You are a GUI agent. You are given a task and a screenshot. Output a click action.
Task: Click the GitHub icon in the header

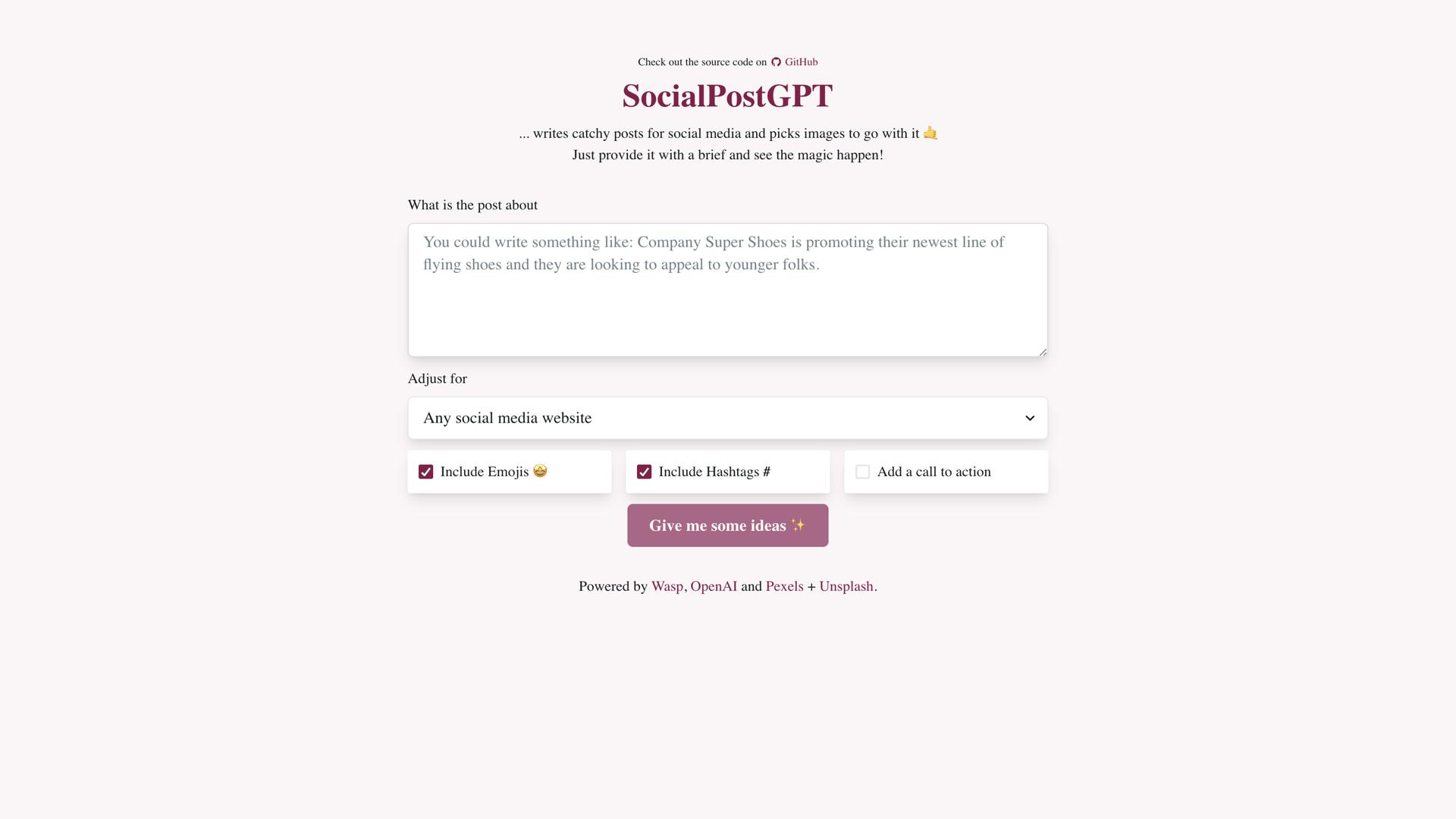coord(776,62)
